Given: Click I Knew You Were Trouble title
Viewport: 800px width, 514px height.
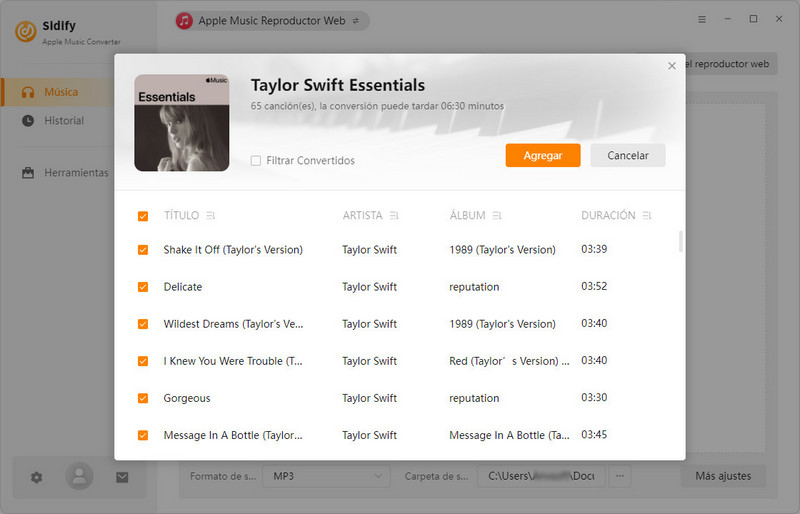Looking at the screenshot, I should click(x=233, y=361).
